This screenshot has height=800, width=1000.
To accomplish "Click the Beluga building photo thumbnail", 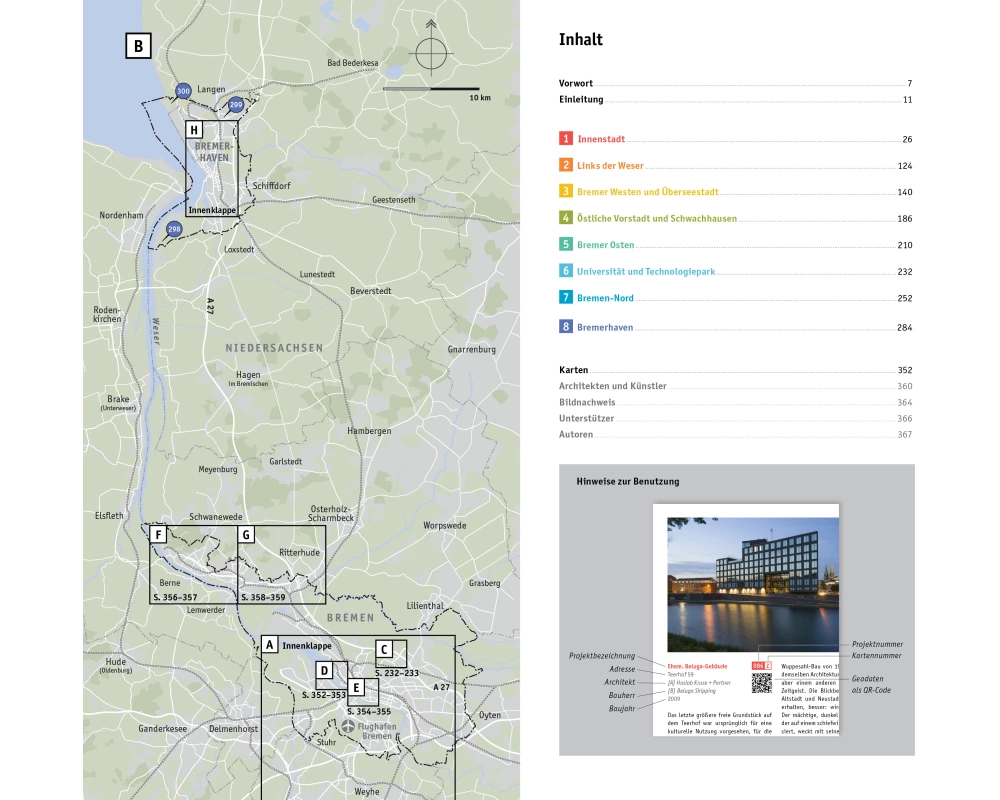I will pyautogui.click(x=752, y=571).
